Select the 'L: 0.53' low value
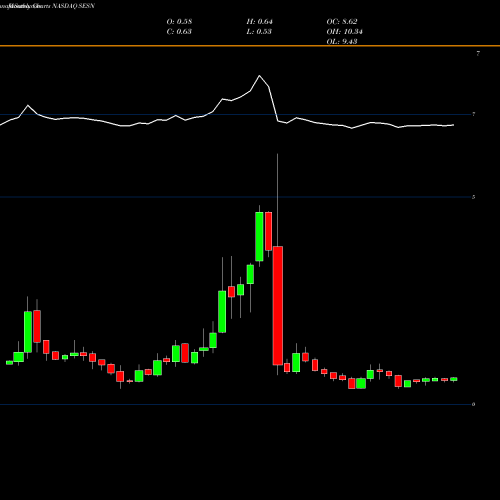The width and height of the screenshot is (500, 500). [x=259, y=32]
